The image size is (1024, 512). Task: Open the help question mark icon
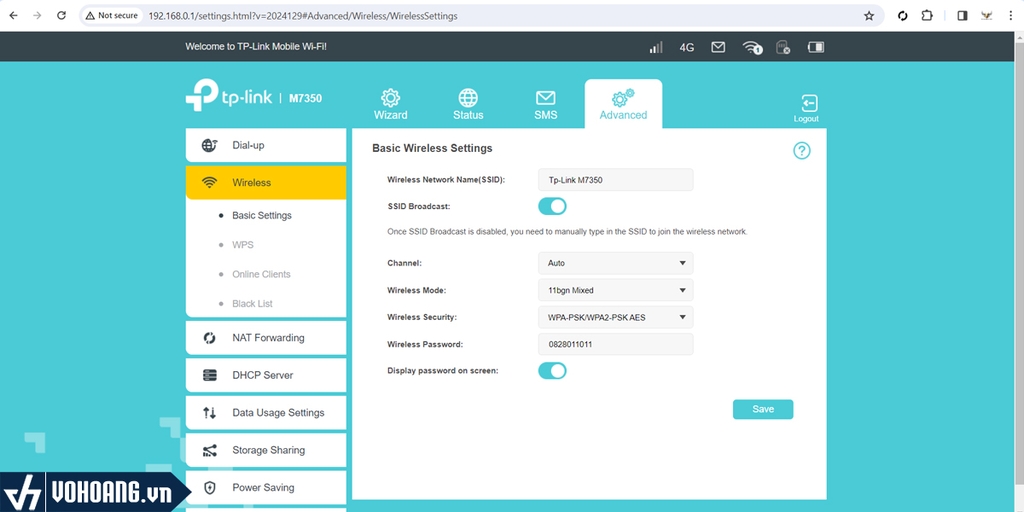coord(801,151)
